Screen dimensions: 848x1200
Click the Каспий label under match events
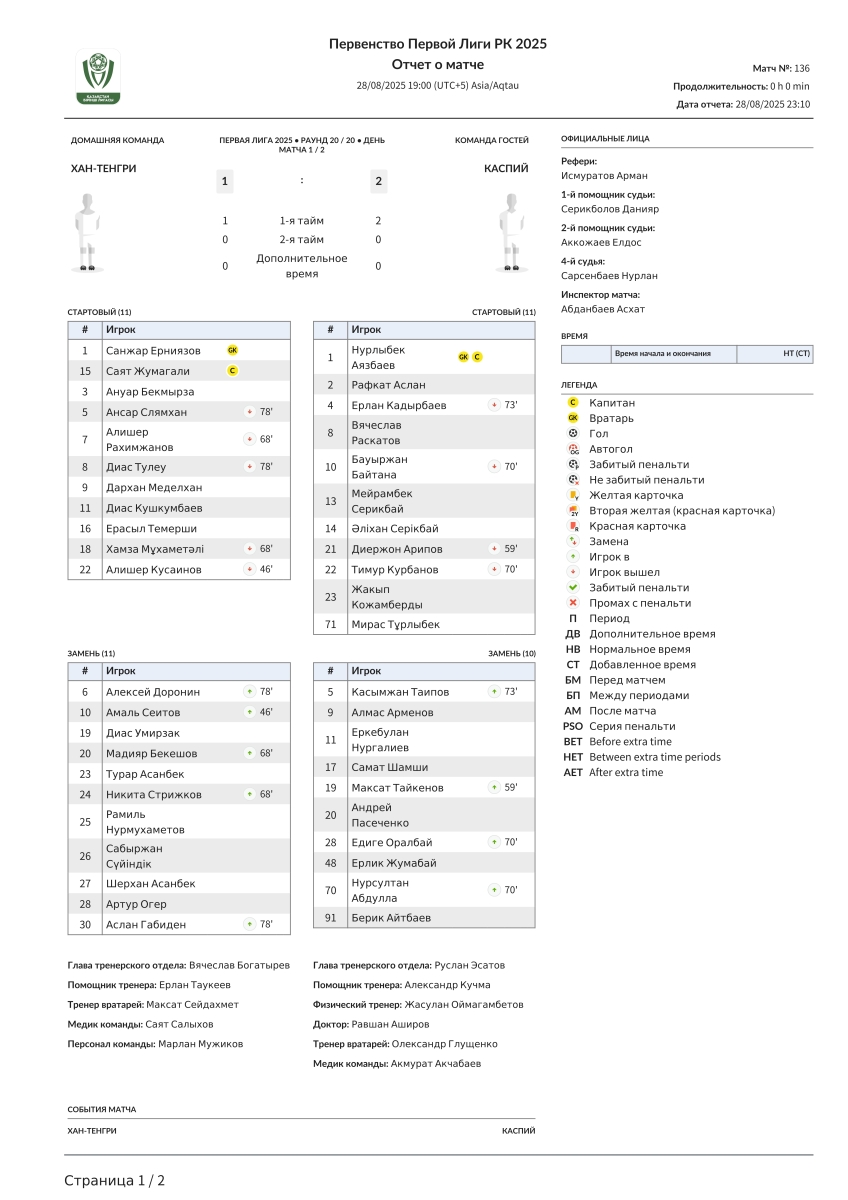point(518,1131)
